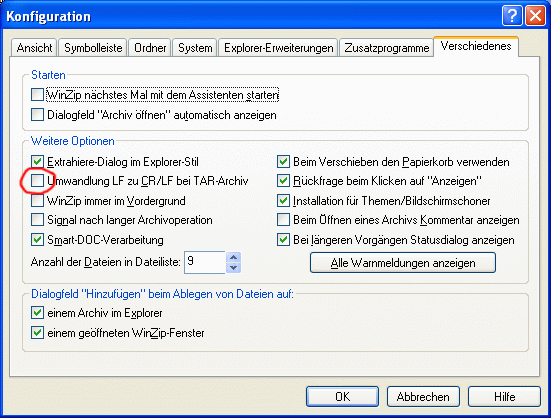The image size is (551, 418).
Task: Uncheck Installation für Themen/Bildschirmschoner
Action: click(283, 201)
